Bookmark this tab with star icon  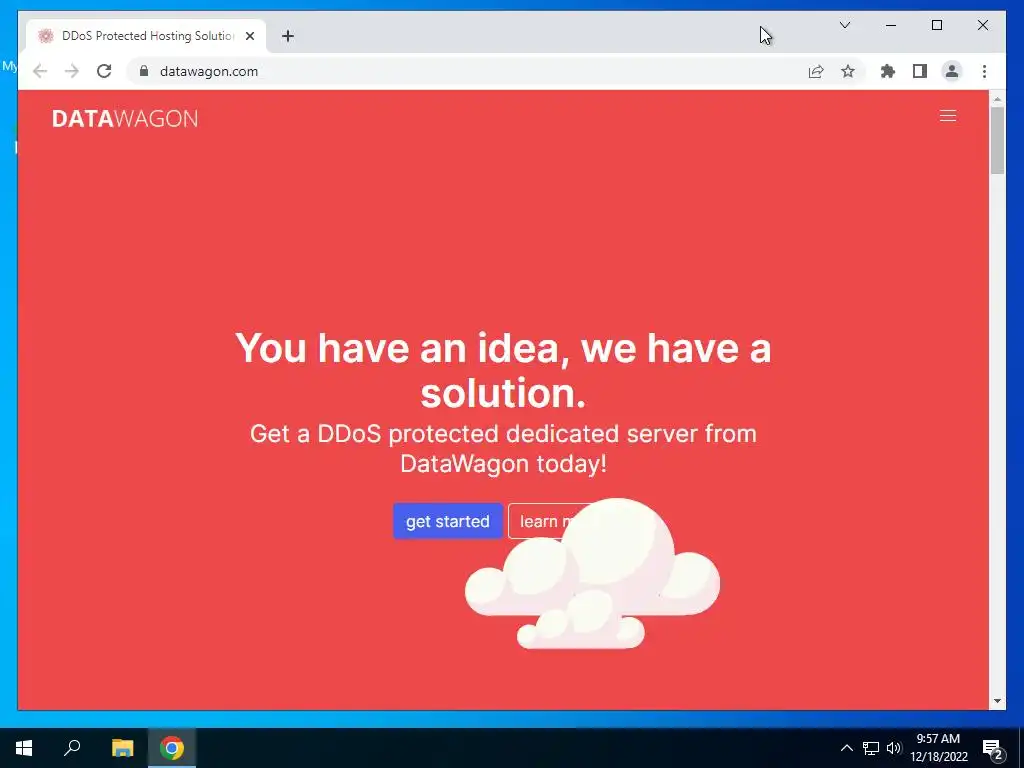[x=848, y=71]
